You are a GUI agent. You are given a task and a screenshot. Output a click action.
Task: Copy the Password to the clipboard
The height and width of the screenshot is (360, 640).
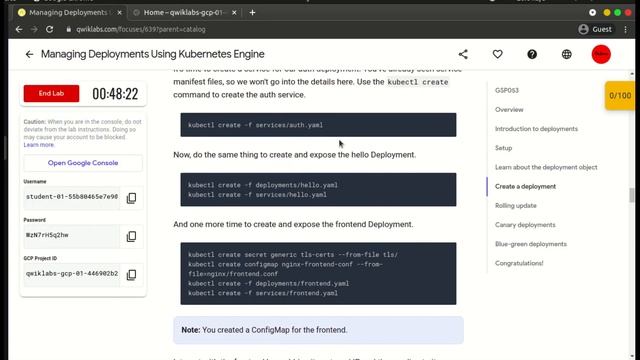[x=131, y=236]
